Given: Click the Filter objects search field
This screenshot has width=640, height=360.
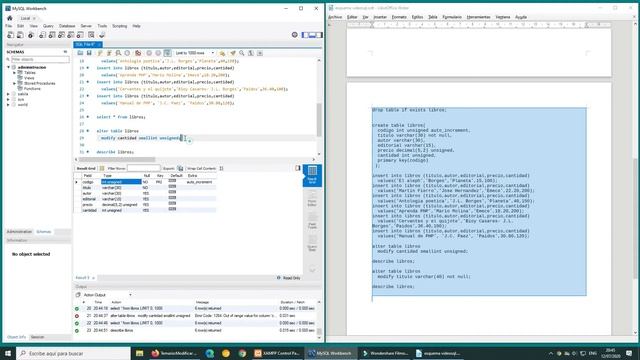Looking at the screenshot, I should coord(40,60).
